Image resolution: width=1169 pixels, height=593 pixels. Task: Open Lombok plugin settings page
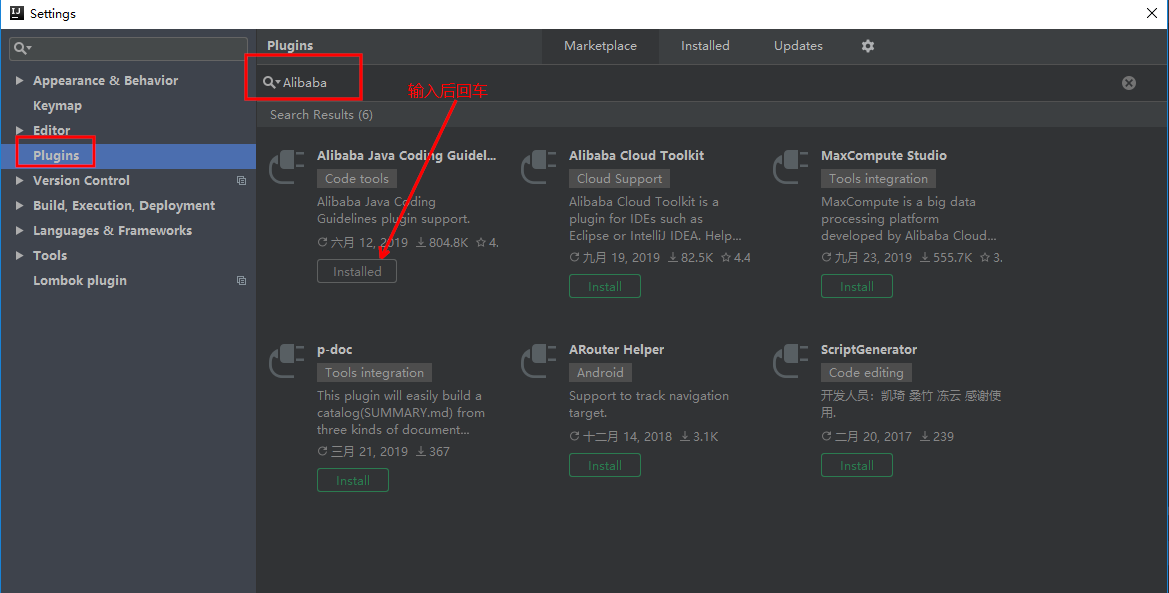[x=80, y=280]
